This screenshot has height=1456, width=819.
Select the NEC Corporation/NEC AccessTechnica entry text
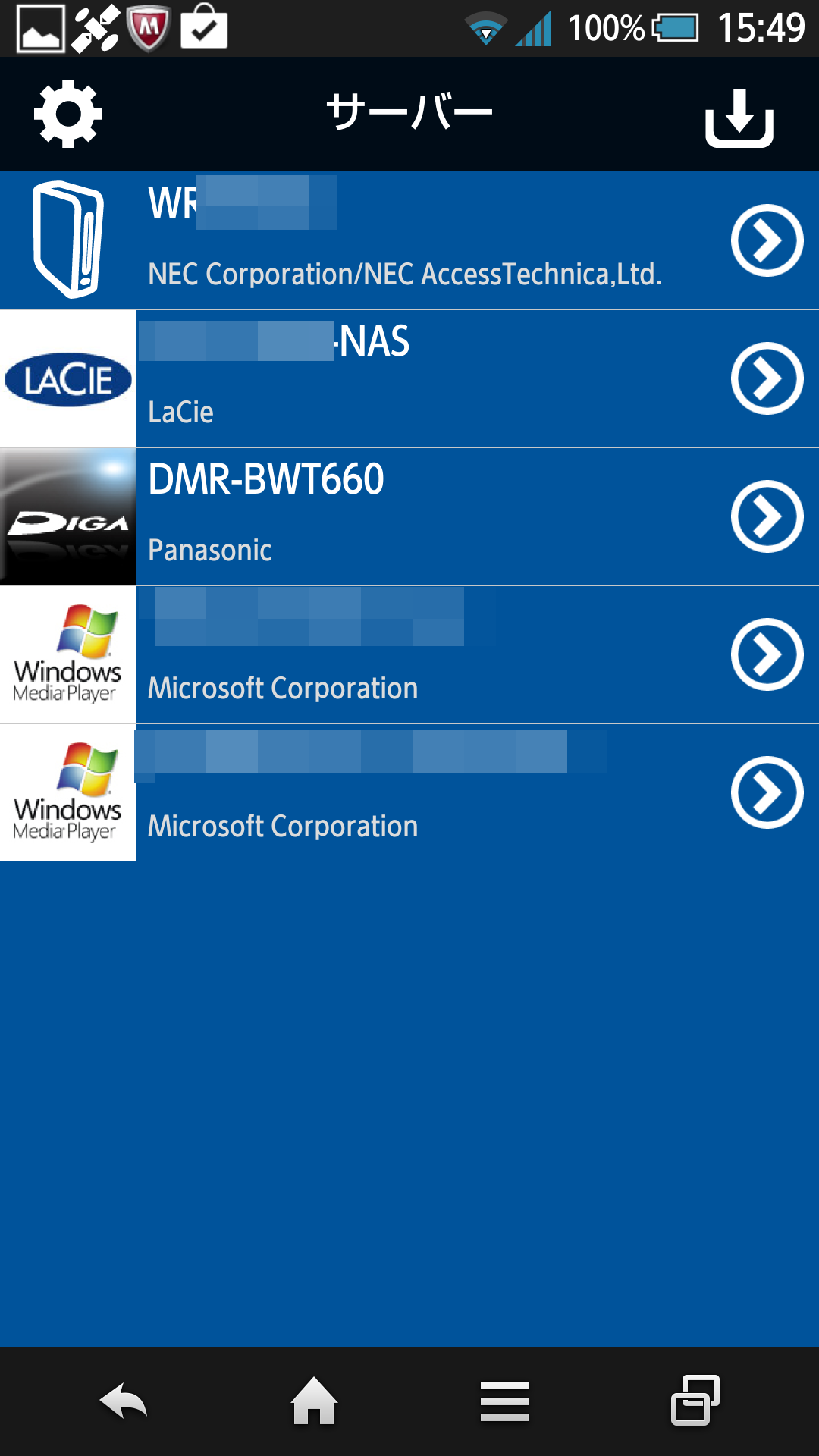[x=404, y=275]
